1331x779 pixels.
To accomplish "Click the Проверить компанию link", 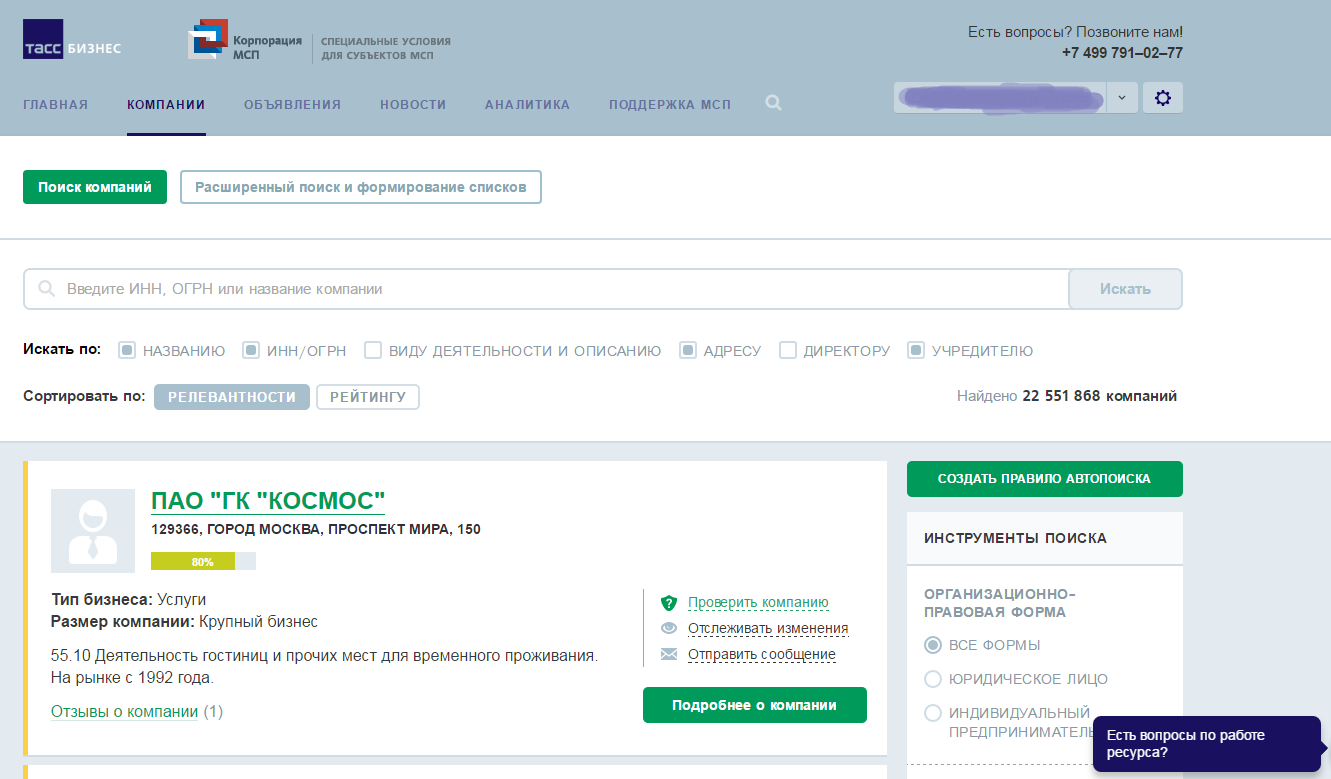I will coord(758,603).
